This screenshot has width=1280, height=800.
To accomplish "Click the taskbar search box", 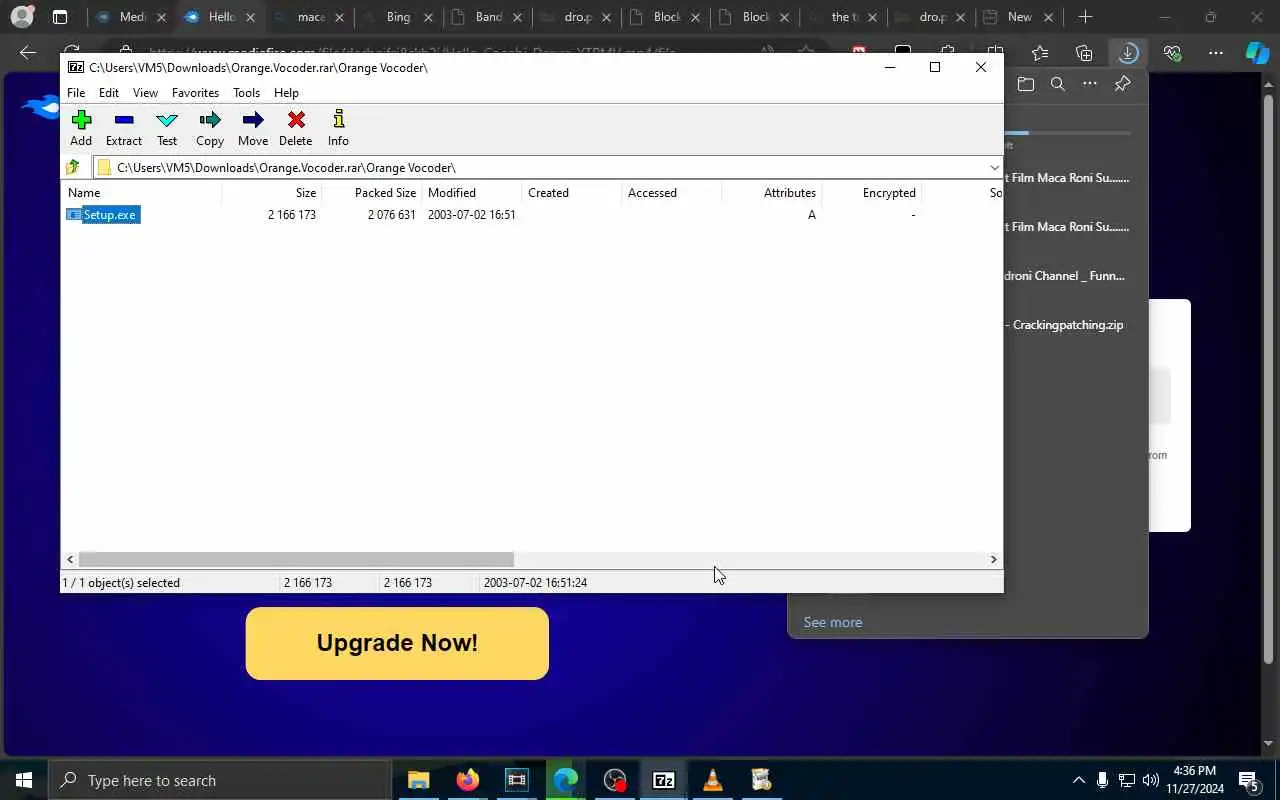I will (x=219, y=781).
